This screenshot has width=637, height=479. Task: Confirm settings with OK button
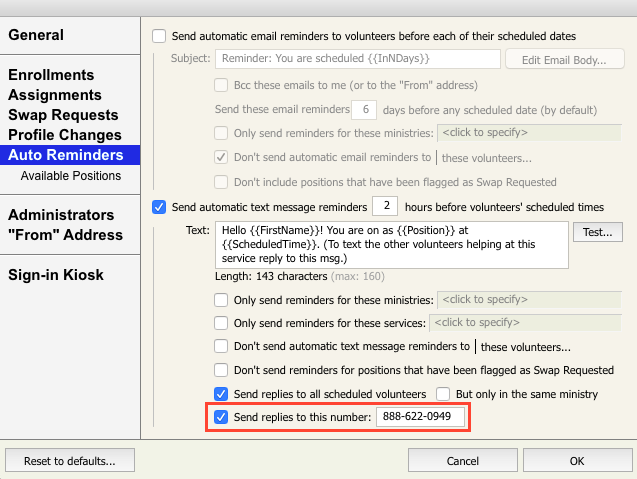point(577,461)
